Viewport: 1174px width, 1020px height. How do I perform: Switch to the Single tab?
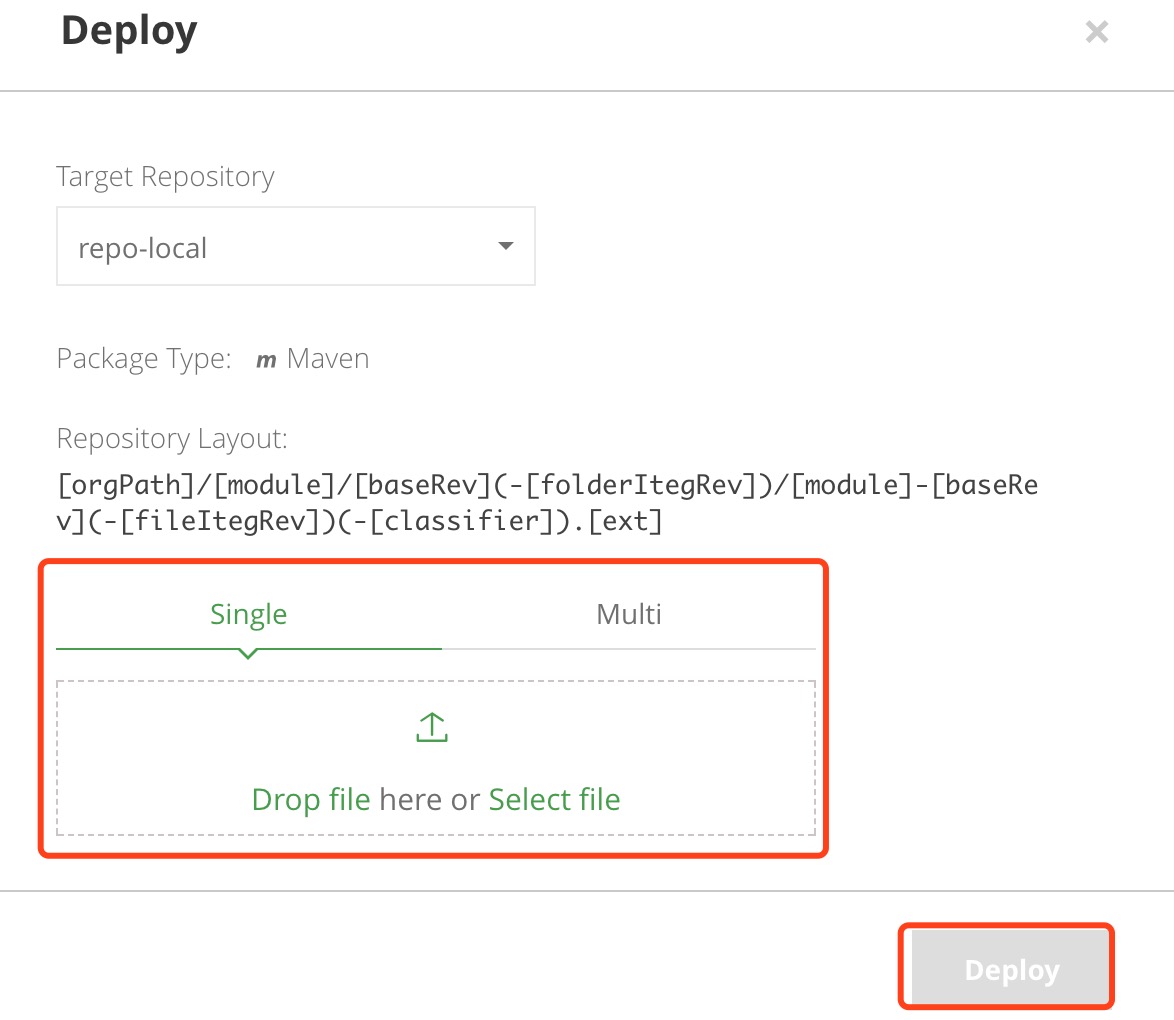(x=248, y=614)
